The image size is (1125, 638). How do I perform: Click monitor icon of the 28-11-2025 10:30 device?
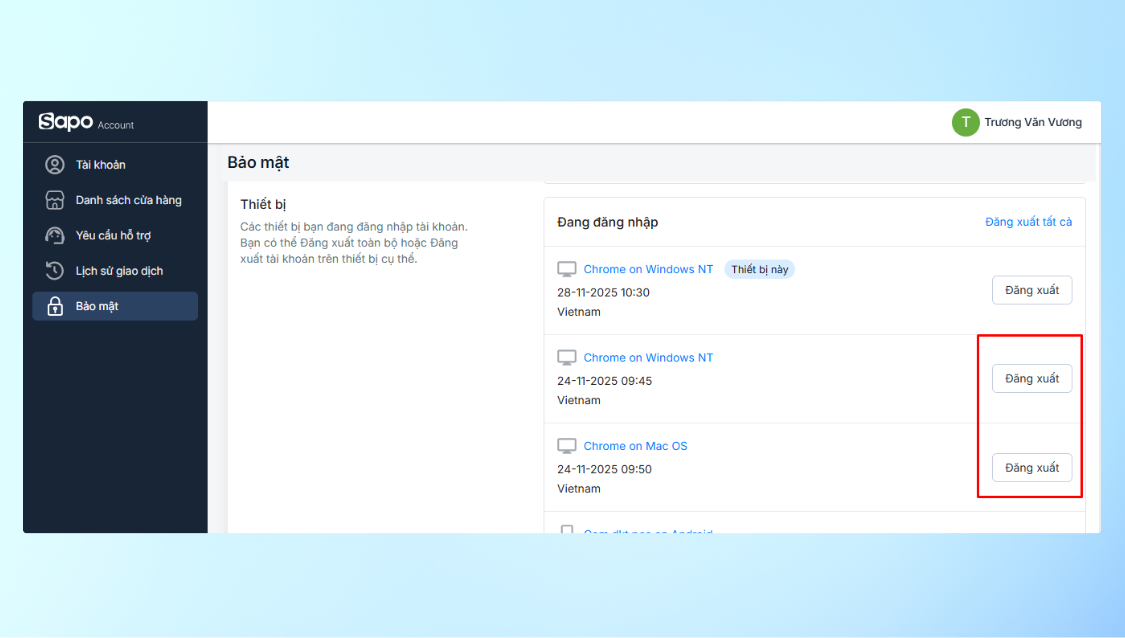[x=567, y=269]
